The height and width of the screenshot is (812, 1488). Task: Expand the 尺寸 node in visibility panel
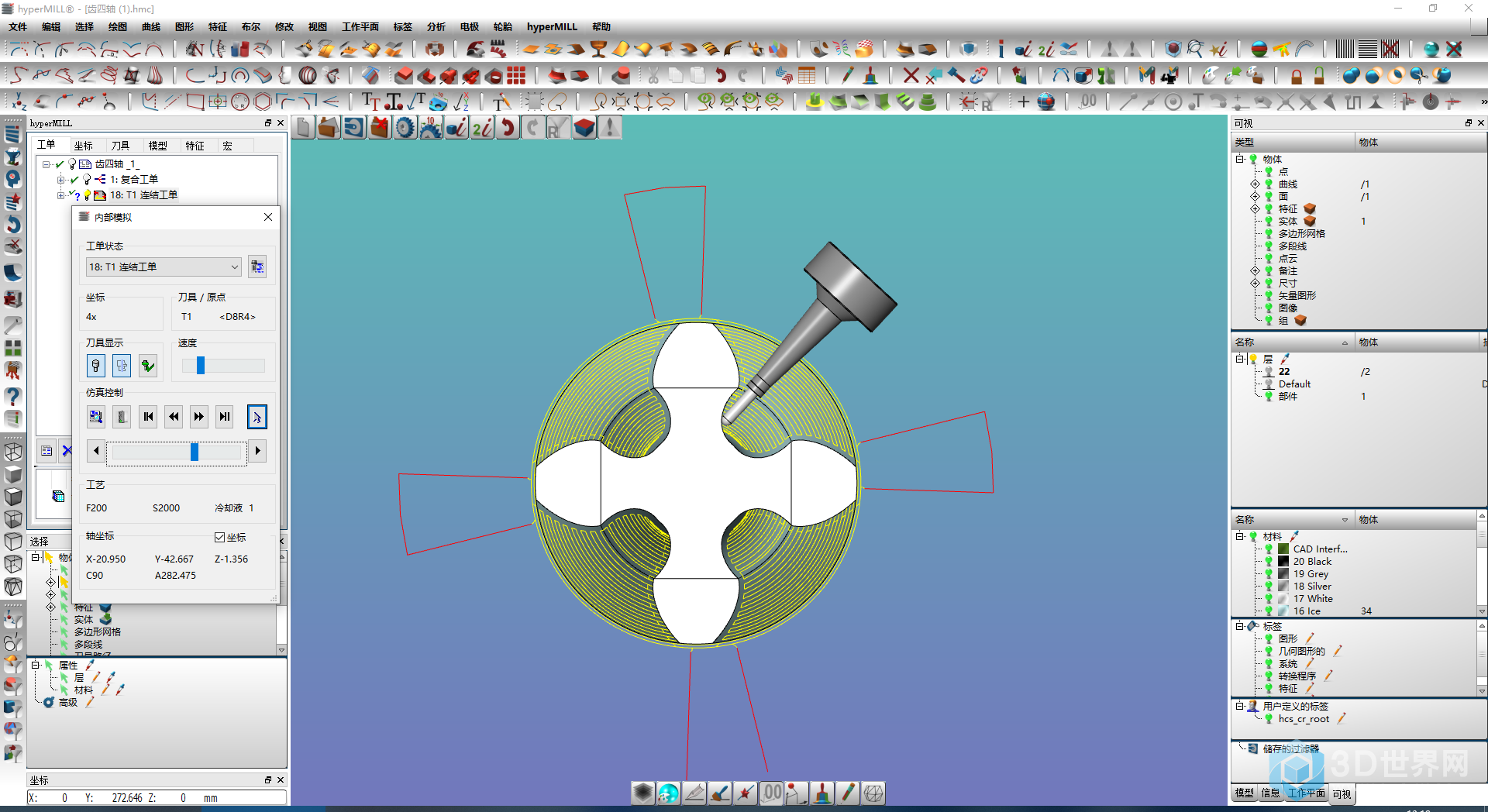[1255, 284]
